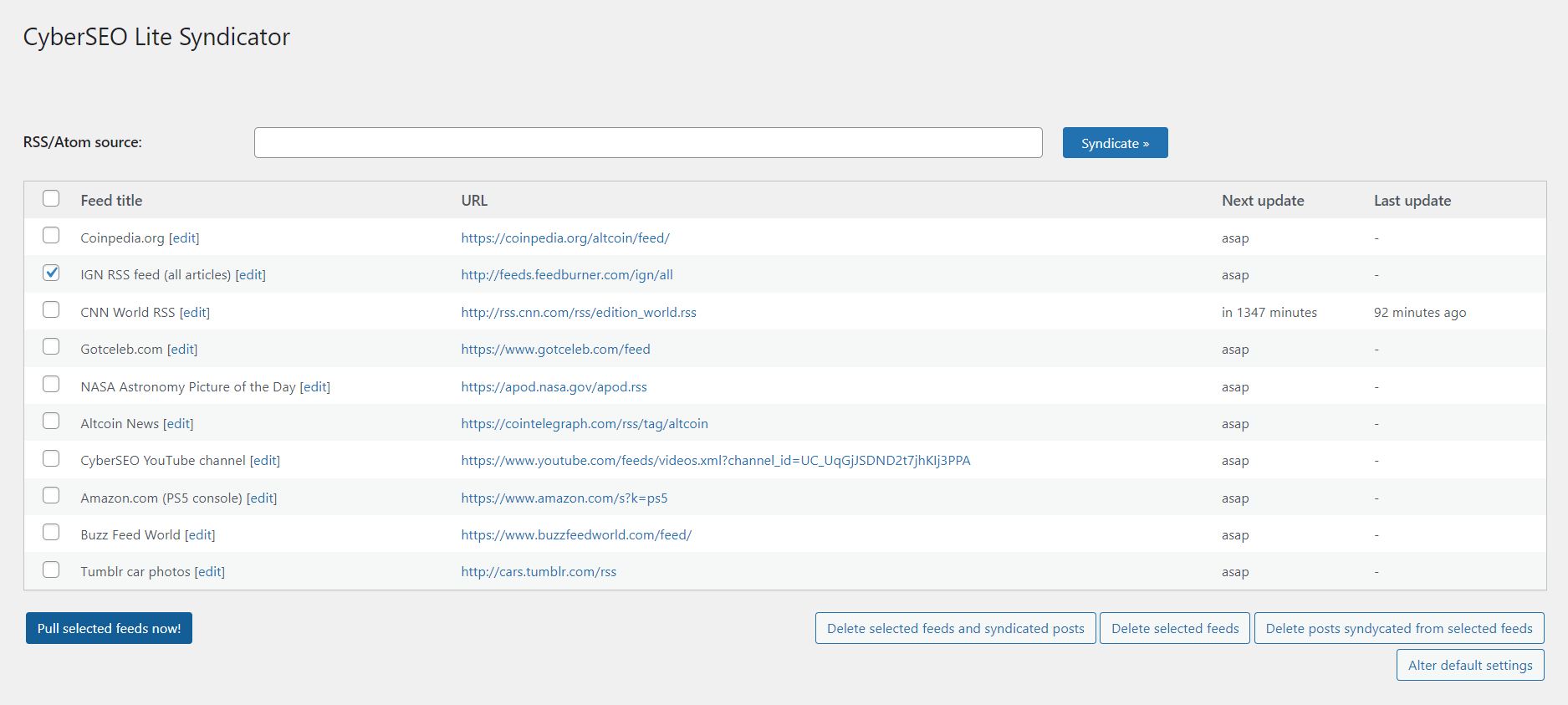Check the Tumblr car photos checkbox
Viewport: 1568px width, 705px height.
(51, 570)
